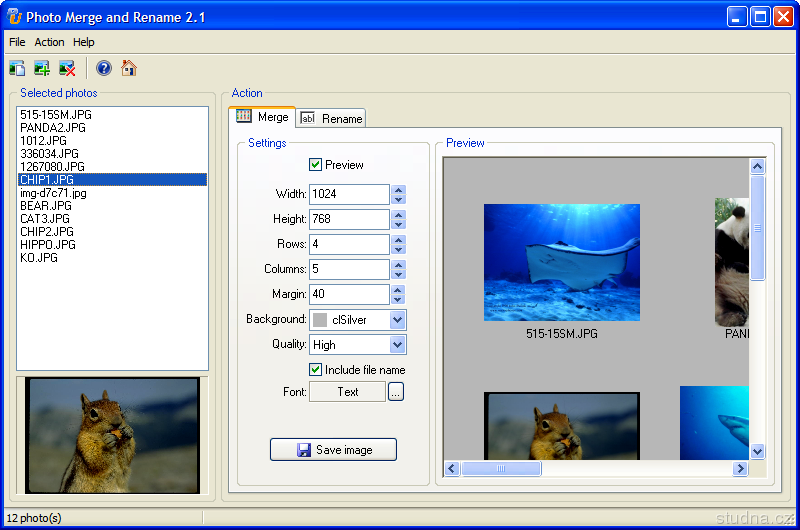Increase Height with up arrow
Screen dimensions: 800x530
(x=398, y=214)
